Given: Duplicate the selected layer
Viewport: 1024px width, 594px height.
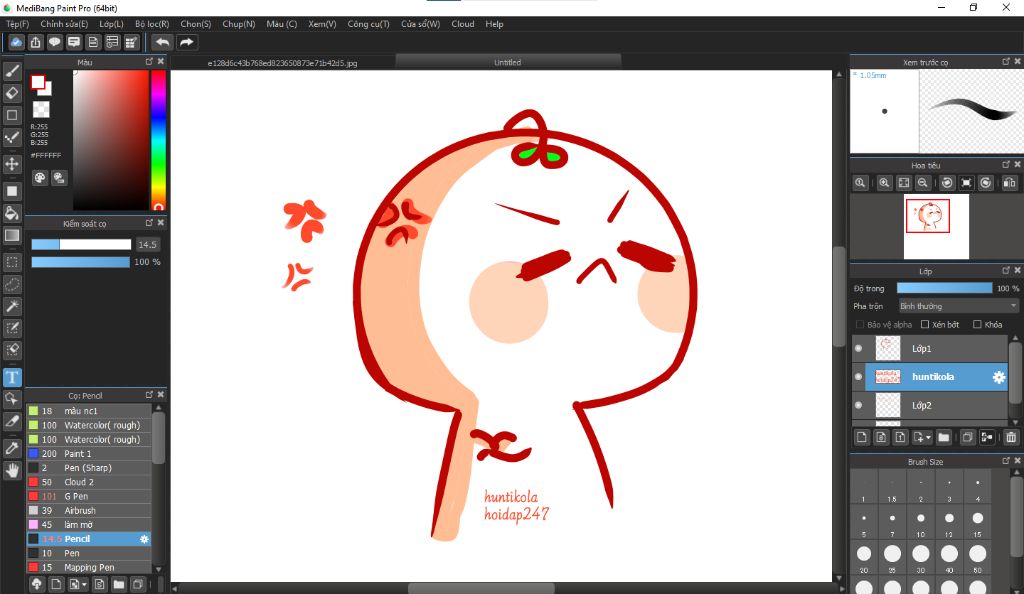Looking at the screenshot, I should click(x=967, y=437).
